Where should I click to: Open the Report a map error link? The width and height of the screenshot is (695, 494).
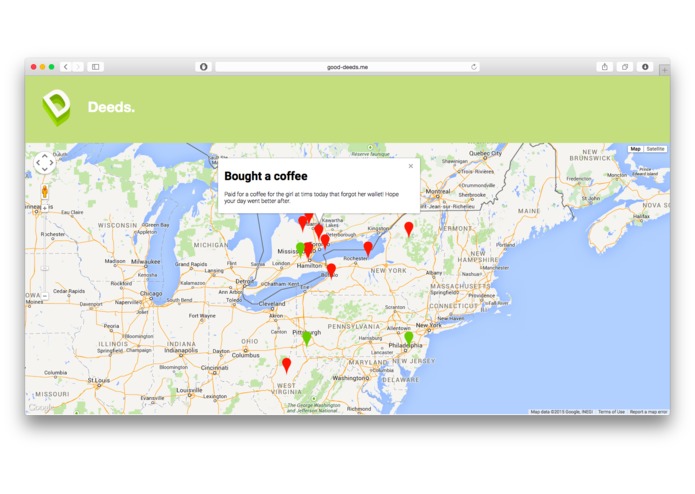648,412
